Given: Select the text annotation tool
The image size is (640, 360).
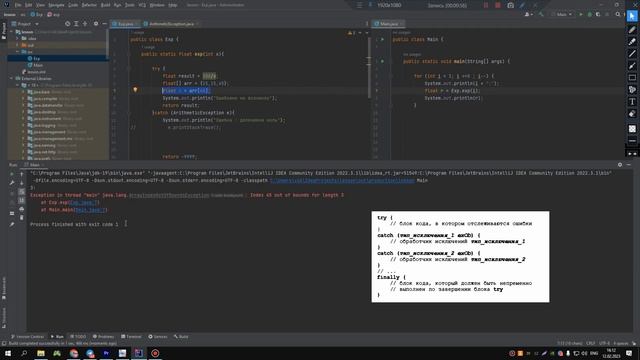Looking at the screenshot, I should click(632, 102).
